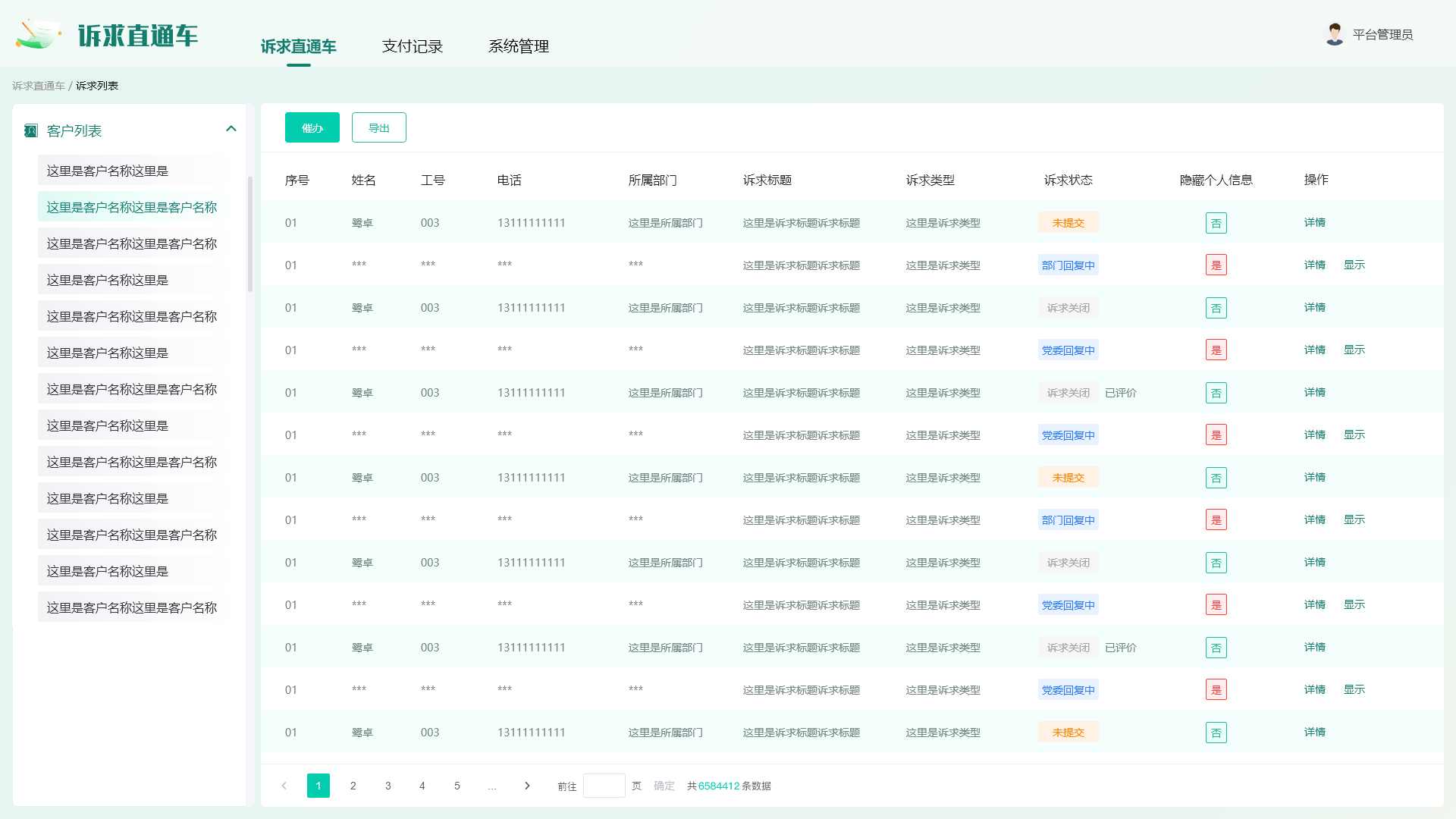Click pagination ellipsis for more pages
1456x819 pixels.
(492, 786)
